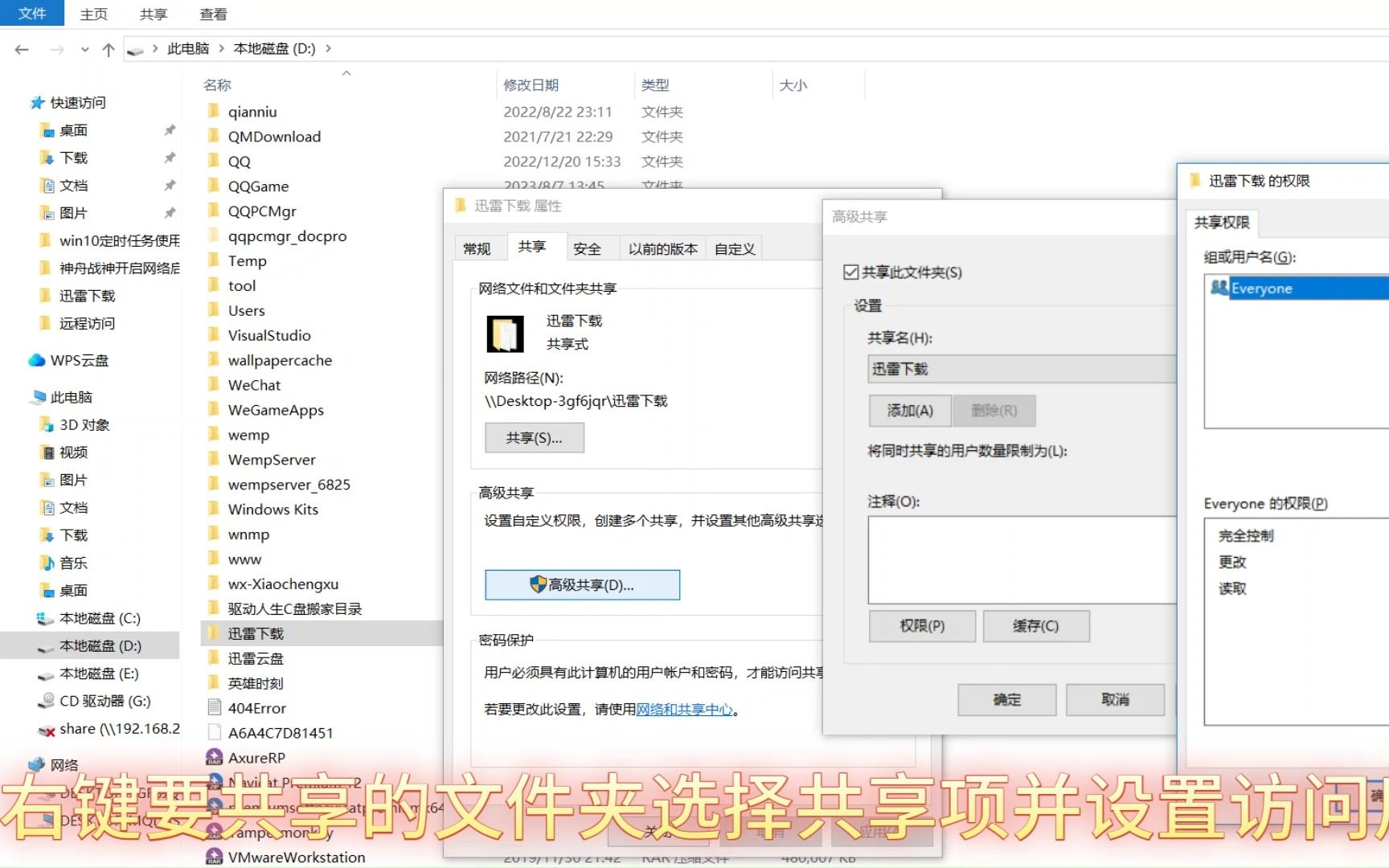Click the CD 驱动器 (G:) icon
This screenshot has height=868, width=1389.
point(46,701)
